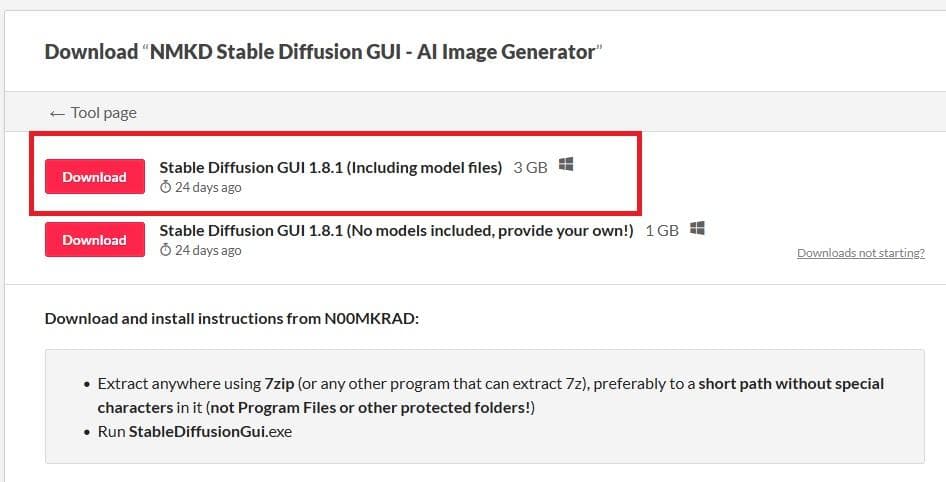Open the Tool page link
Image resolution: width=946 pixels, height=482 pixels.
[x=103, y=113]
